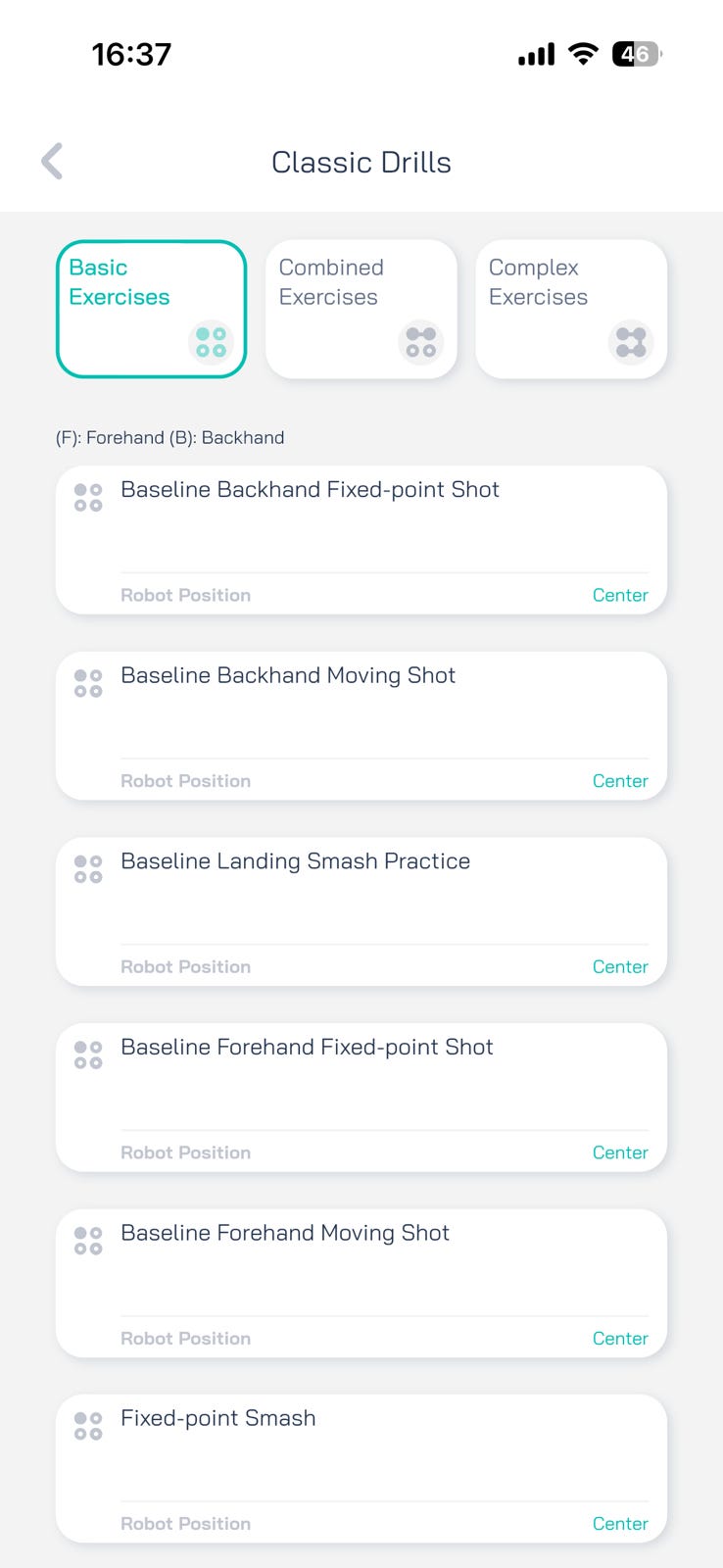Tap the back arrow icon
Screen dimensions: 723x1568
point(53,162)
